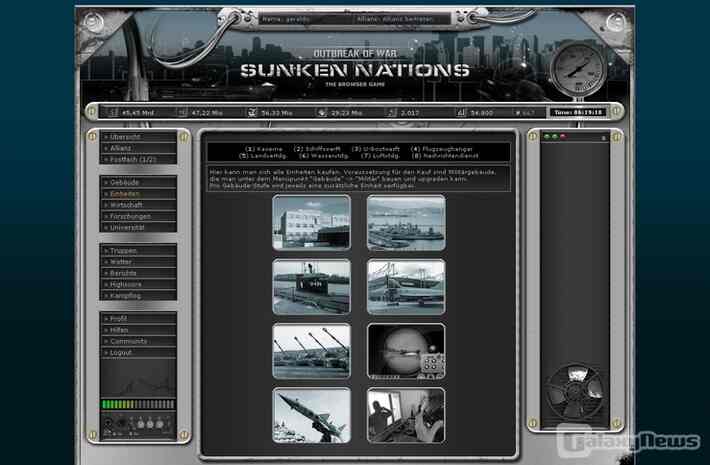Screen dimensions: 710x465
Task: Click the resource icon beside 2.017
Action: pyautogui.click(x=391, y=112)
